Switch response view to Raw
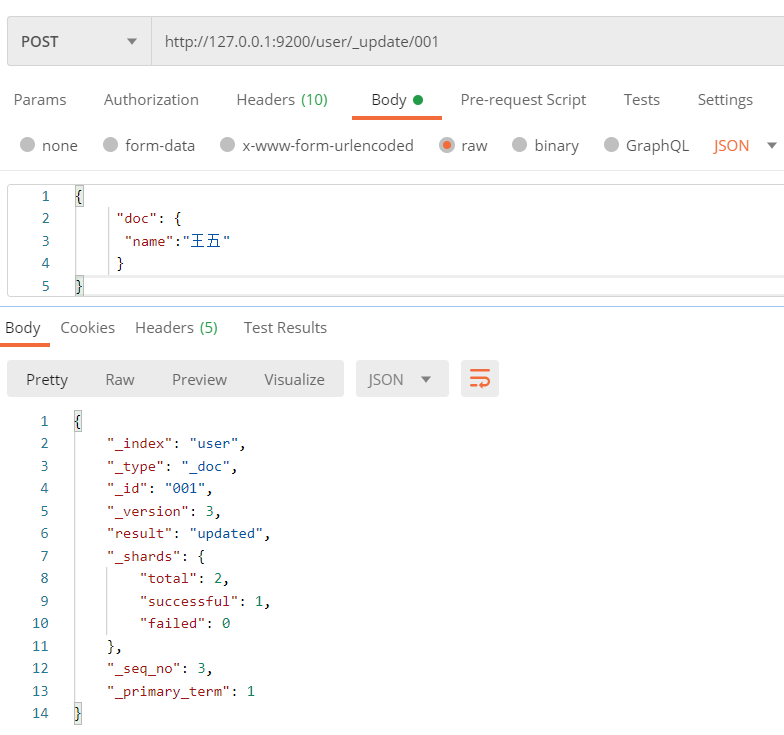Screen dimensions: 784x735 click(x=120, y=380)
